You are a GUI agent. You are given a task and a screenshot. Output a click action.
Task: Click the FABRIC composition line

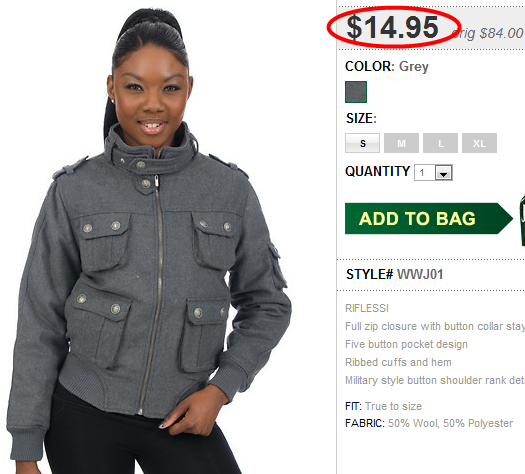429,423
